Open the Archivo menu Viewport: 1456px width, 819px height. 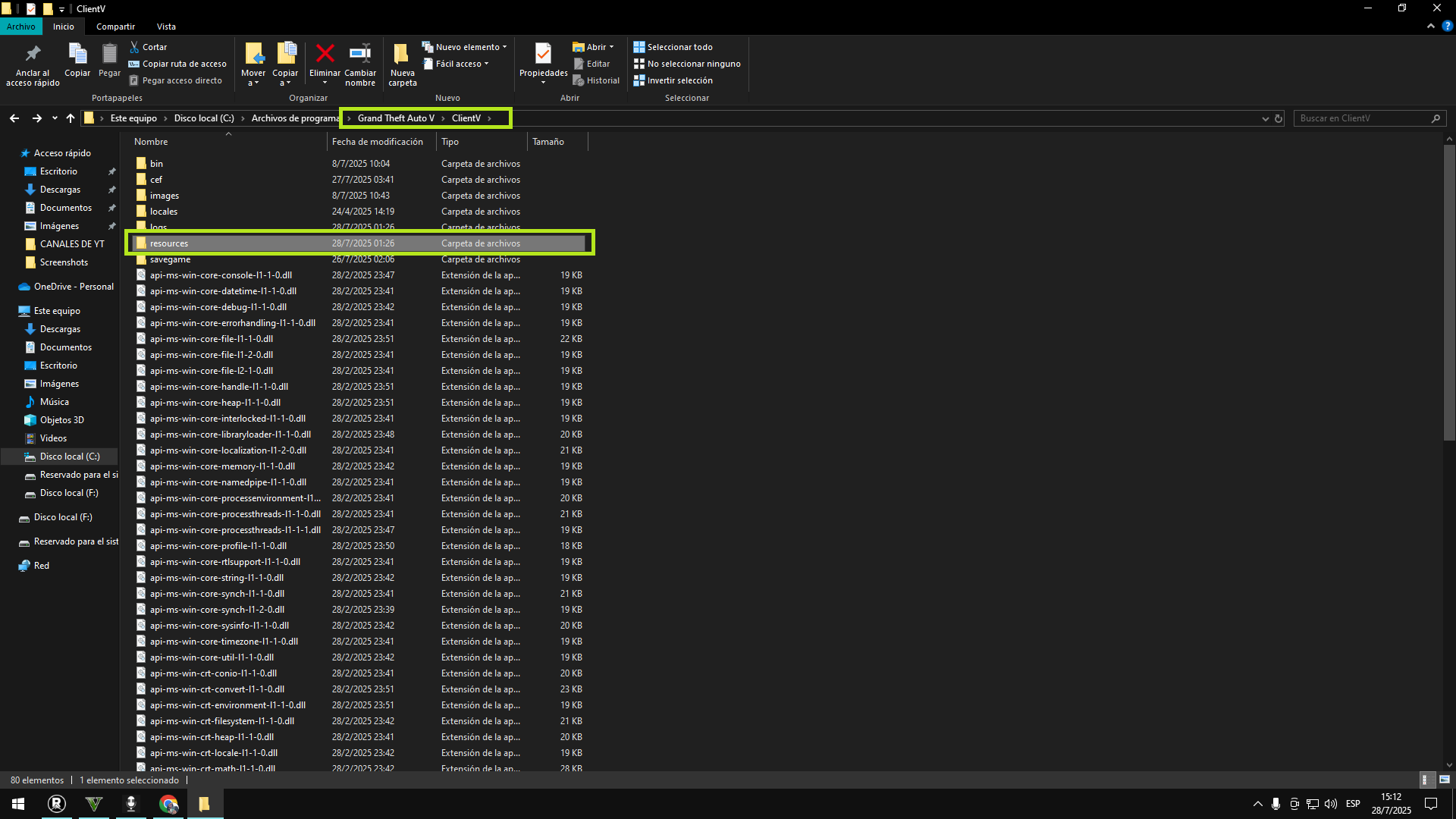[21, 27]
